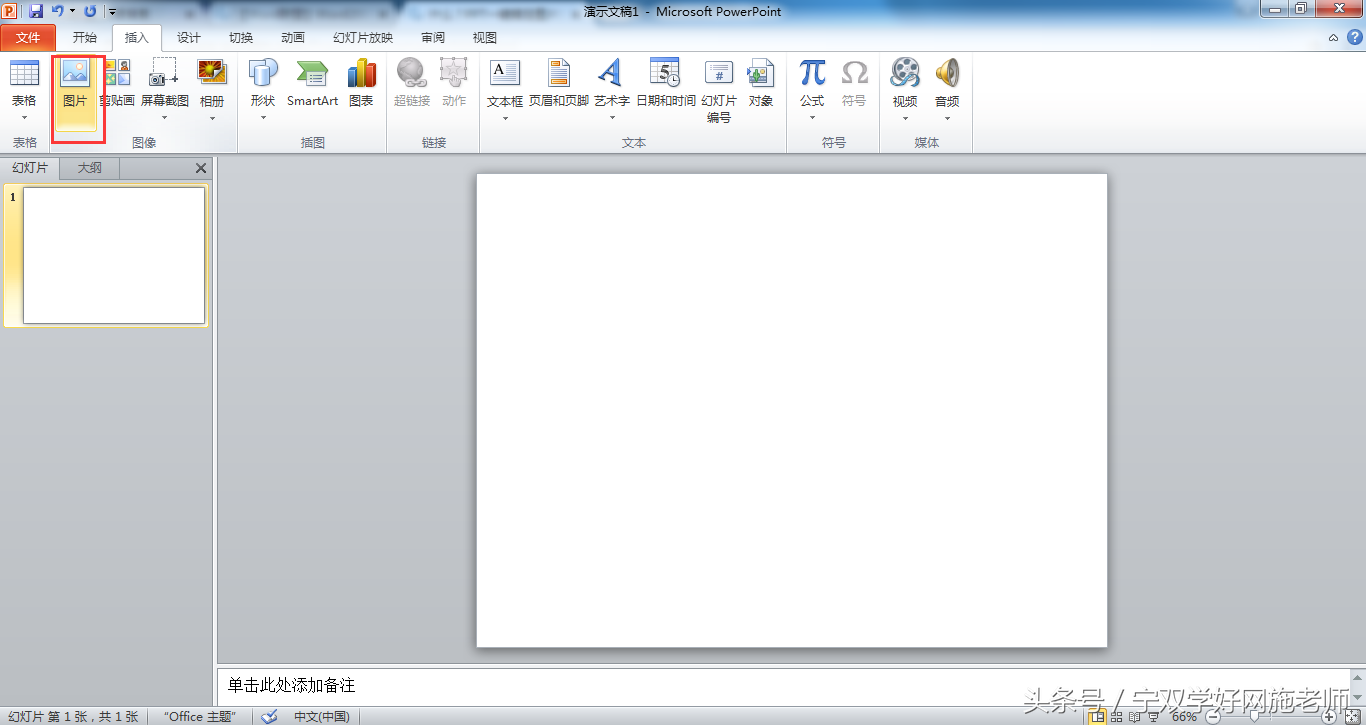Click the 66% zoom level
The height and width of the screenshot is (725, 1366).
1184,716
